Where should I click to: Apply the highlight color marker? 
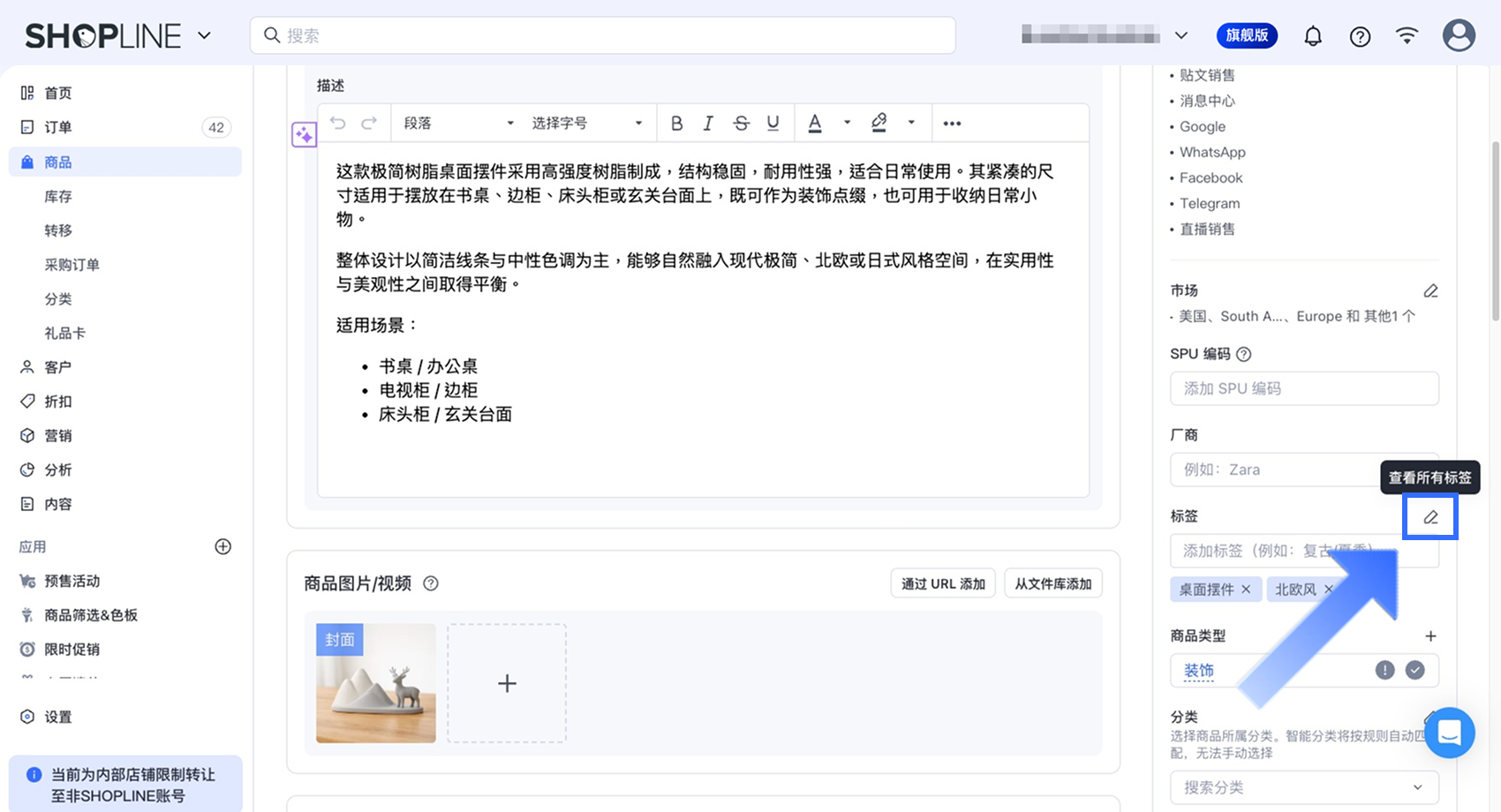[x=879, y=123]
